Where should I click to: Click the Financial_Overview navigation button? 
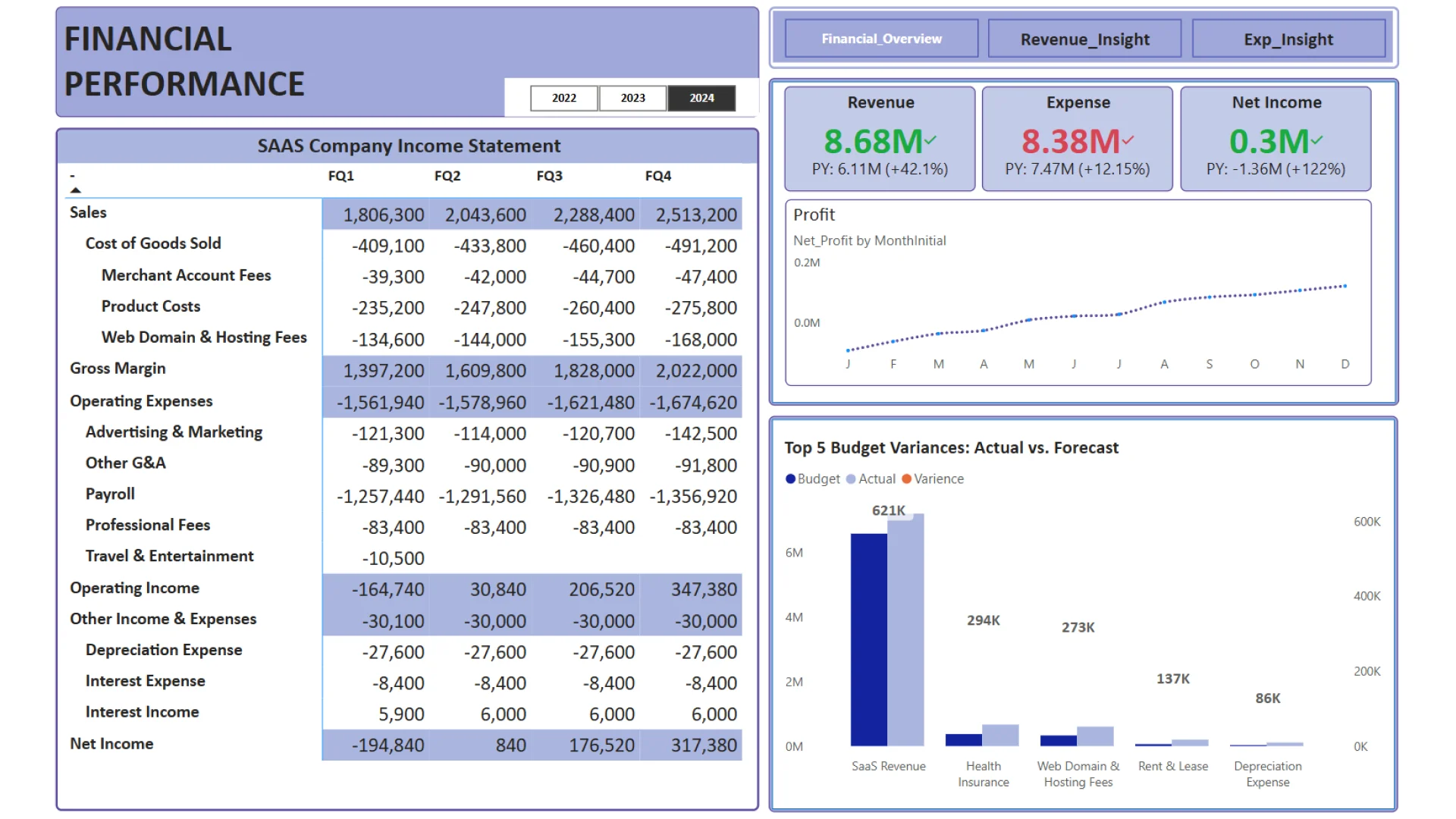point(881,39)
